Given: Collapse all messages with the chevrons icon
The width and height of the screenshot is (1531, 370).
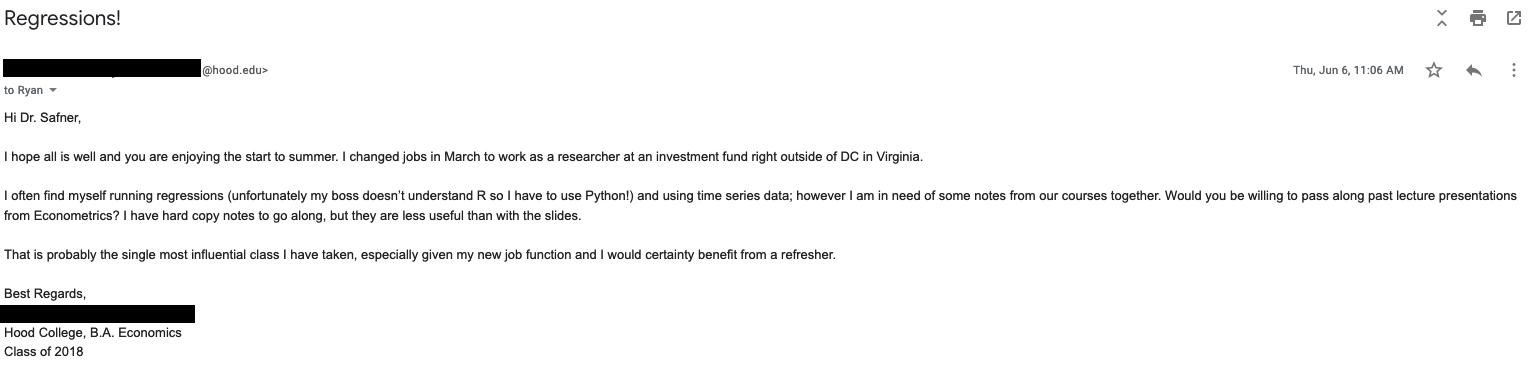Looking at the screenshot, I should tap(1441, 18).
